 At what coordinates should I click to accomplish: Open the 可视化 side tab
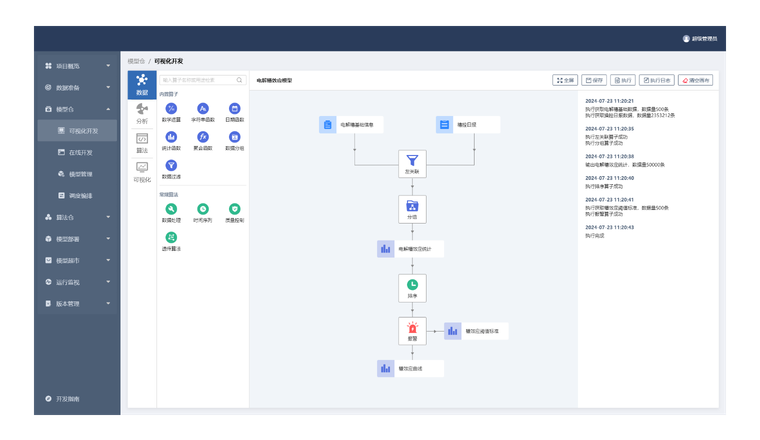point(142,171)
